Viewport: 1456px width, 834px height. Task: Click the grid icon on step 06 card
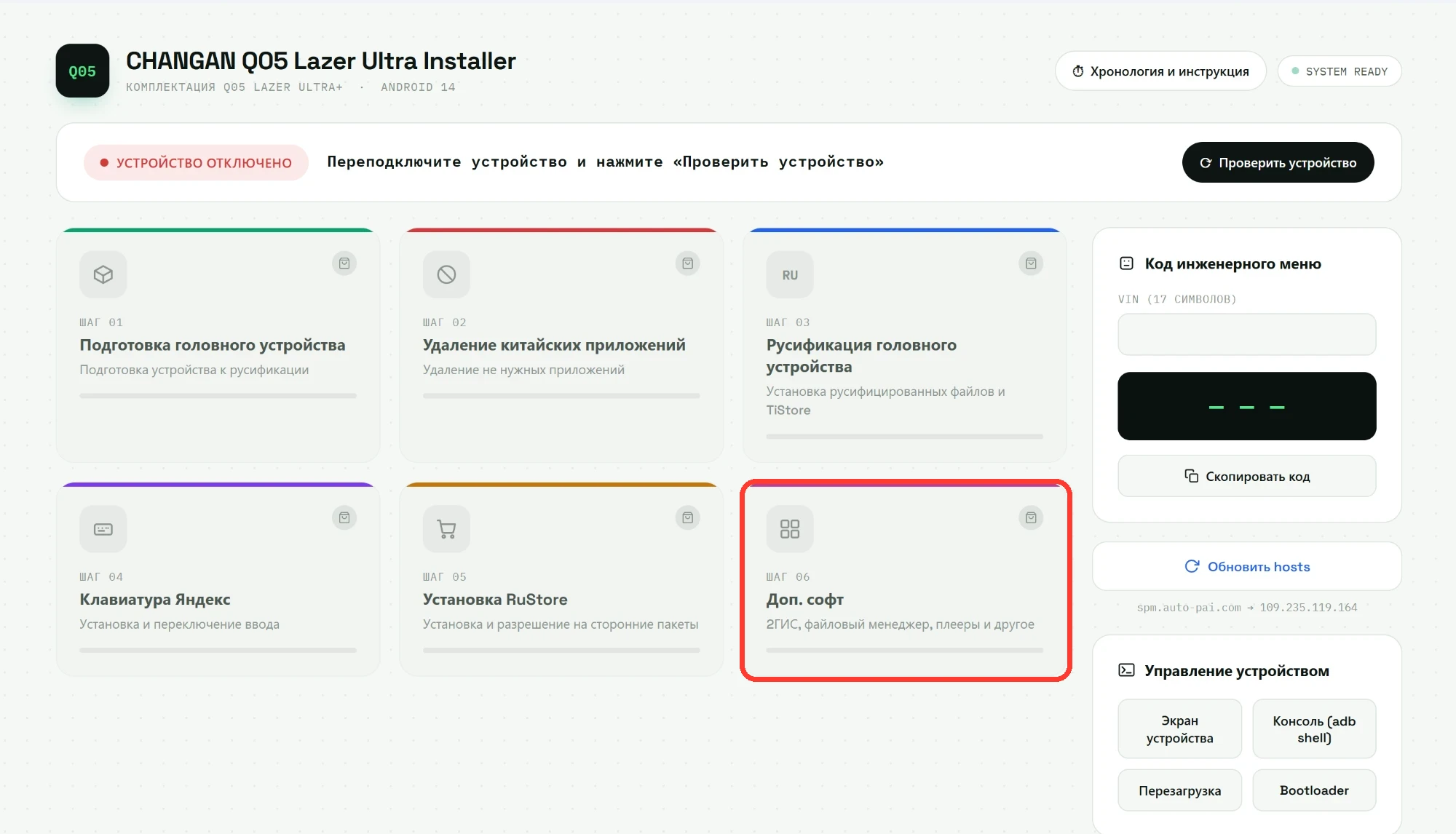(x=790, y=529)
